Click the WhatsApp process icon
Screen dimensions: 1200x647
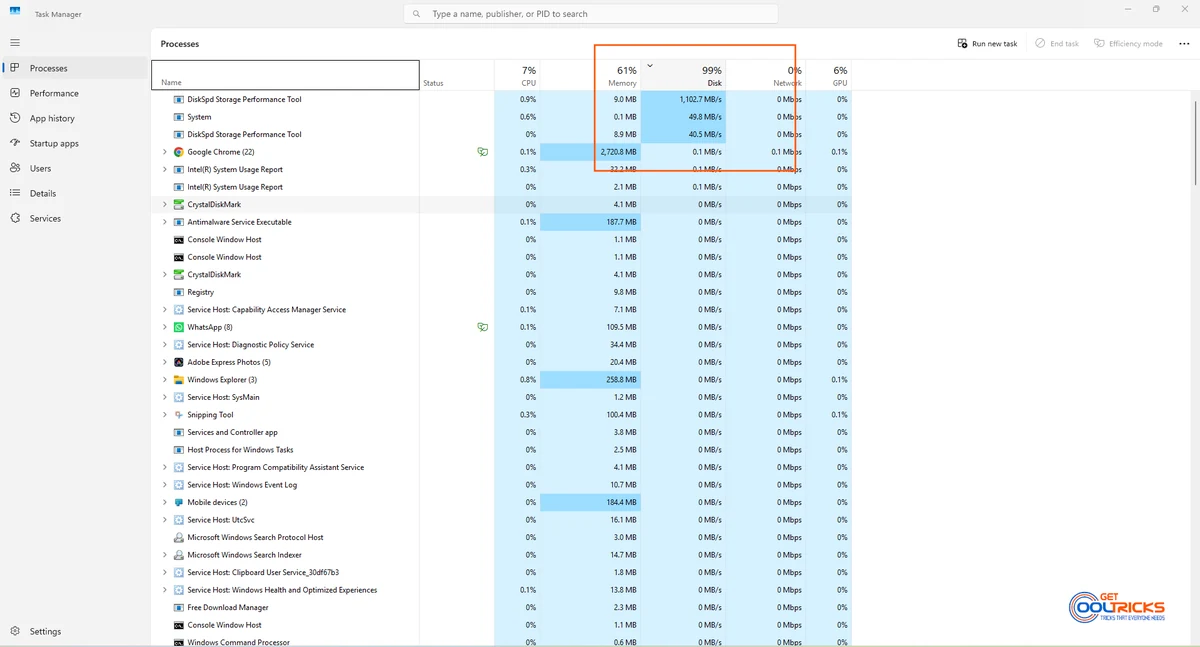tap(179, 327)
